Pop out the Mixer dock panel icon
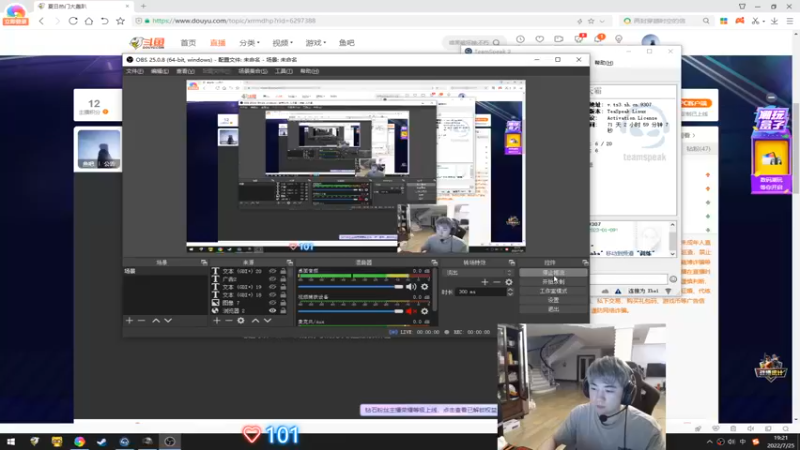Image resolution: width=800 pixels, height=450 pixels. click(x=434, y=262)
